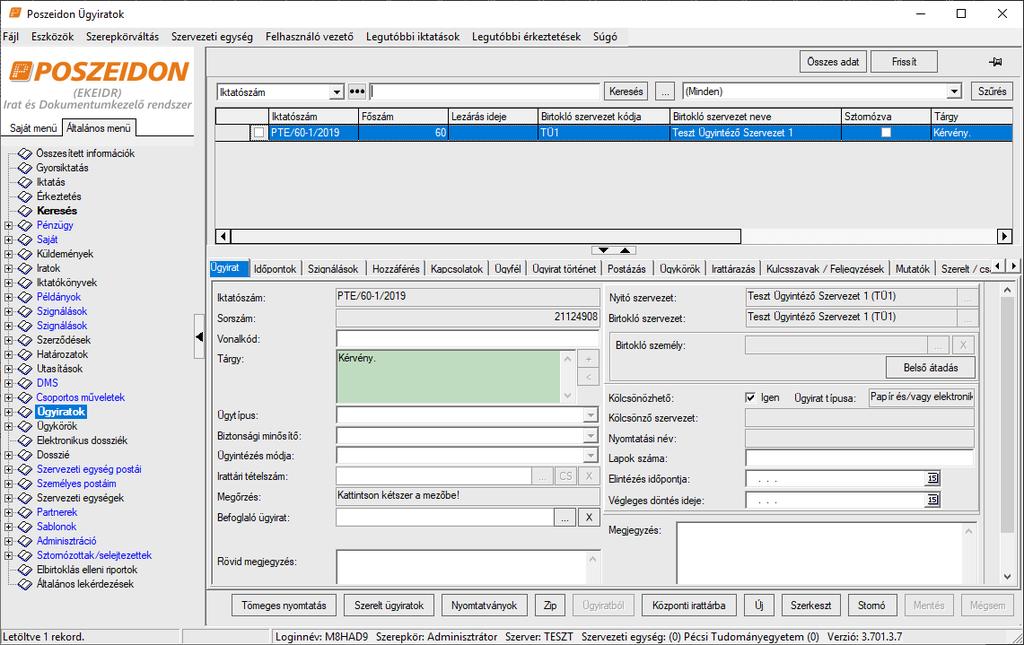The width and height of the screenshot is (1024, 645).
Task: Expand the Pénzügy tree node
Action: point(8,225)
